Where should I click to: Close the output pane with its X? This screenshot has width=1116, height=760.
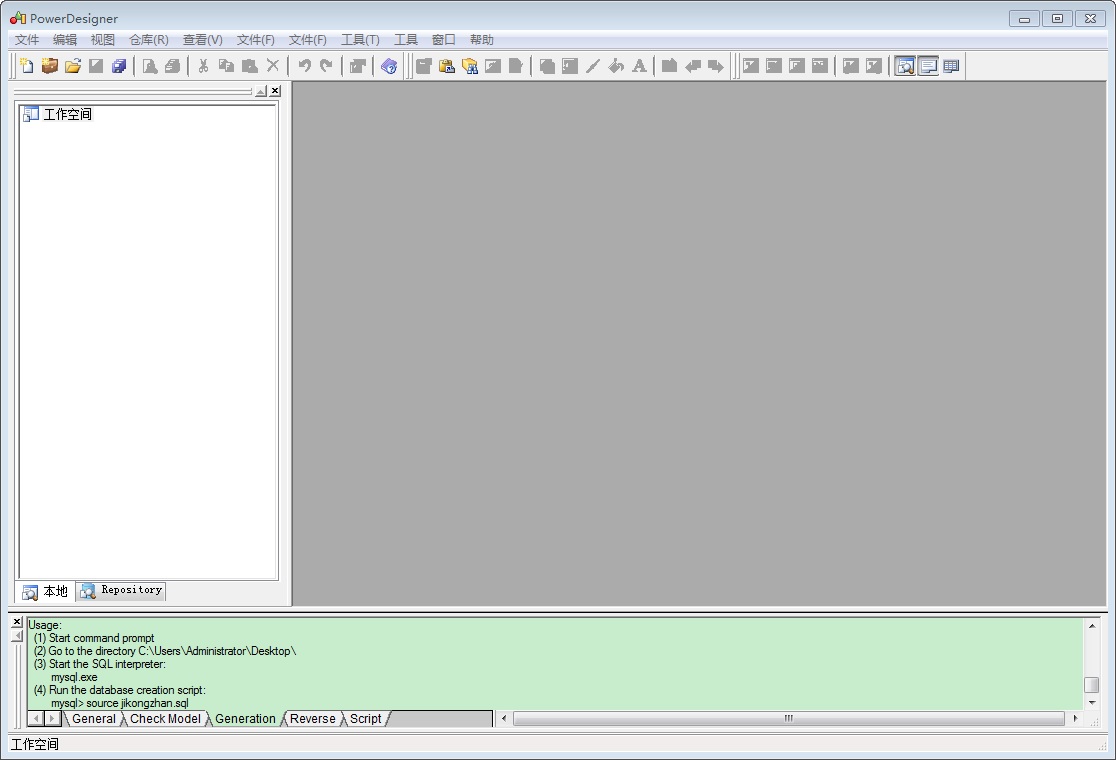[18, 622]
